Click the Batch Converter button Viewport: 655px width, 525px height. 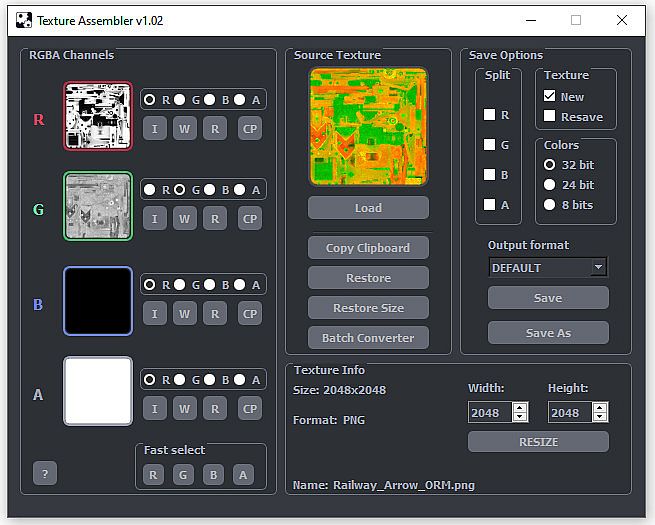click(368, 337)
